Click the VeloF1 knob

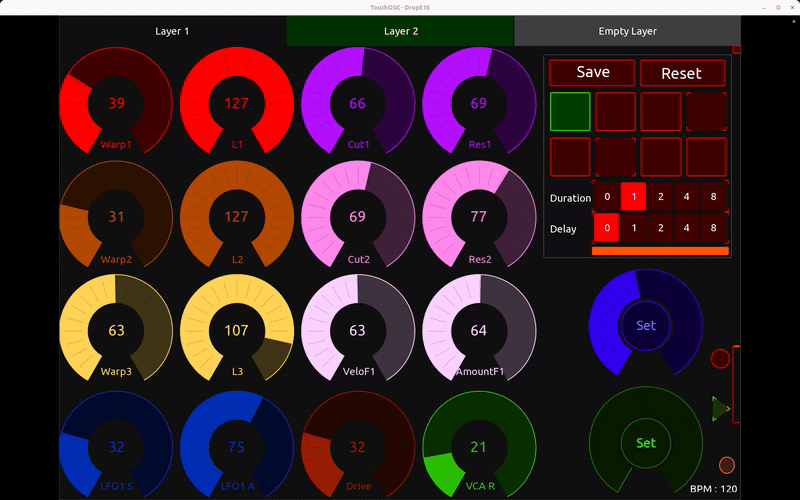pyautogui.click(x=358, y=328)
